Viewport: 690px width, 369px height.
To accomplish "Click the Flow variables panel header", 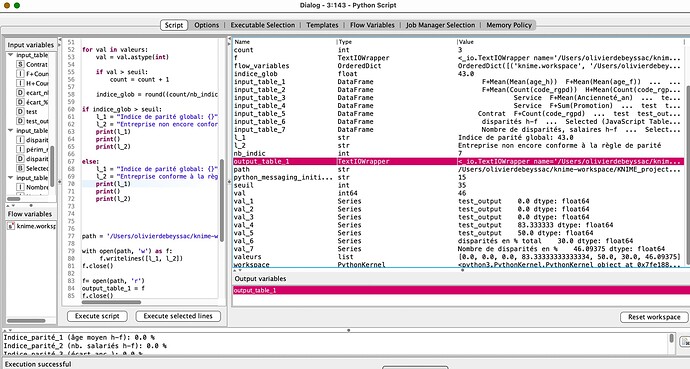I will [30, 214].
